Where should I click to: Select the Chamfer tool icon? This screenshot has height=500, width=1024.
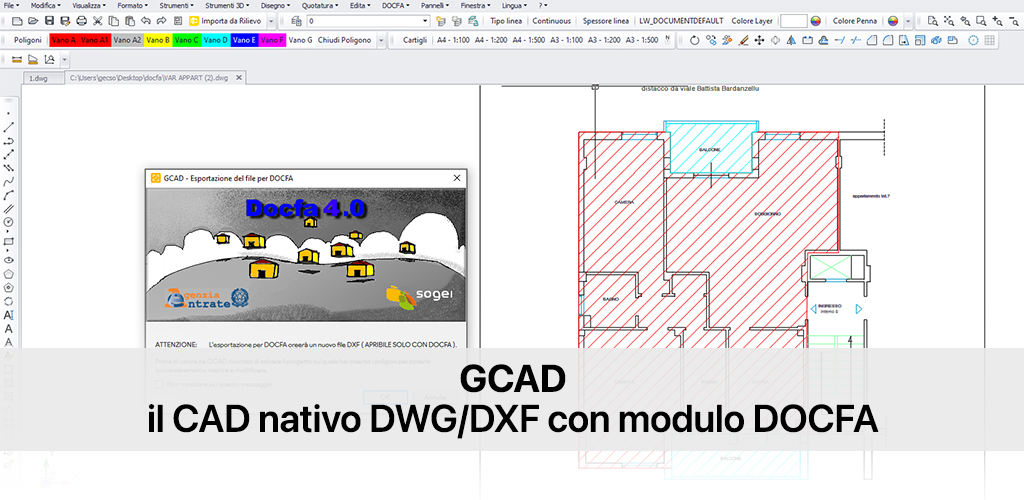[871, 40]
